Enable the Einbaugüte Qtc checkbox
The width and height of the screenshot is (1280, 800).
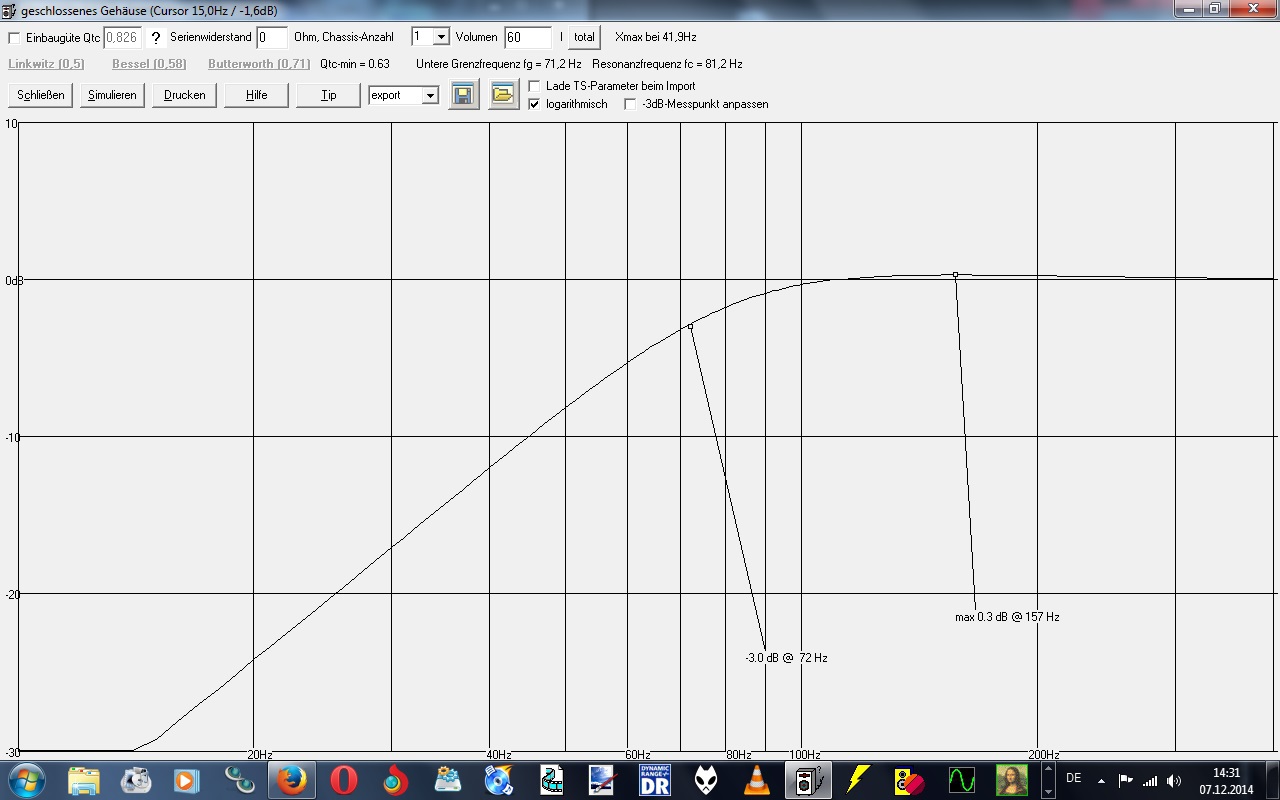14,38
